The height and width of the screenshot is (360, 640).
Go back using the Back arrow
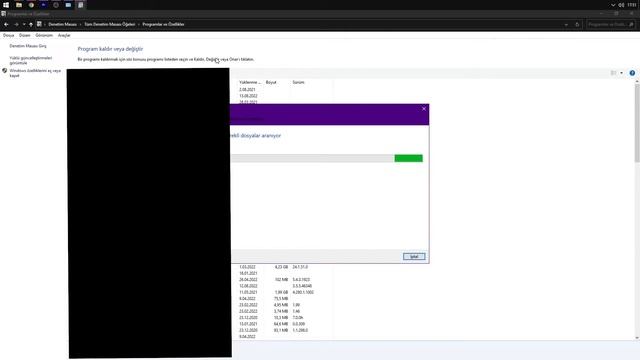[6, 24]
